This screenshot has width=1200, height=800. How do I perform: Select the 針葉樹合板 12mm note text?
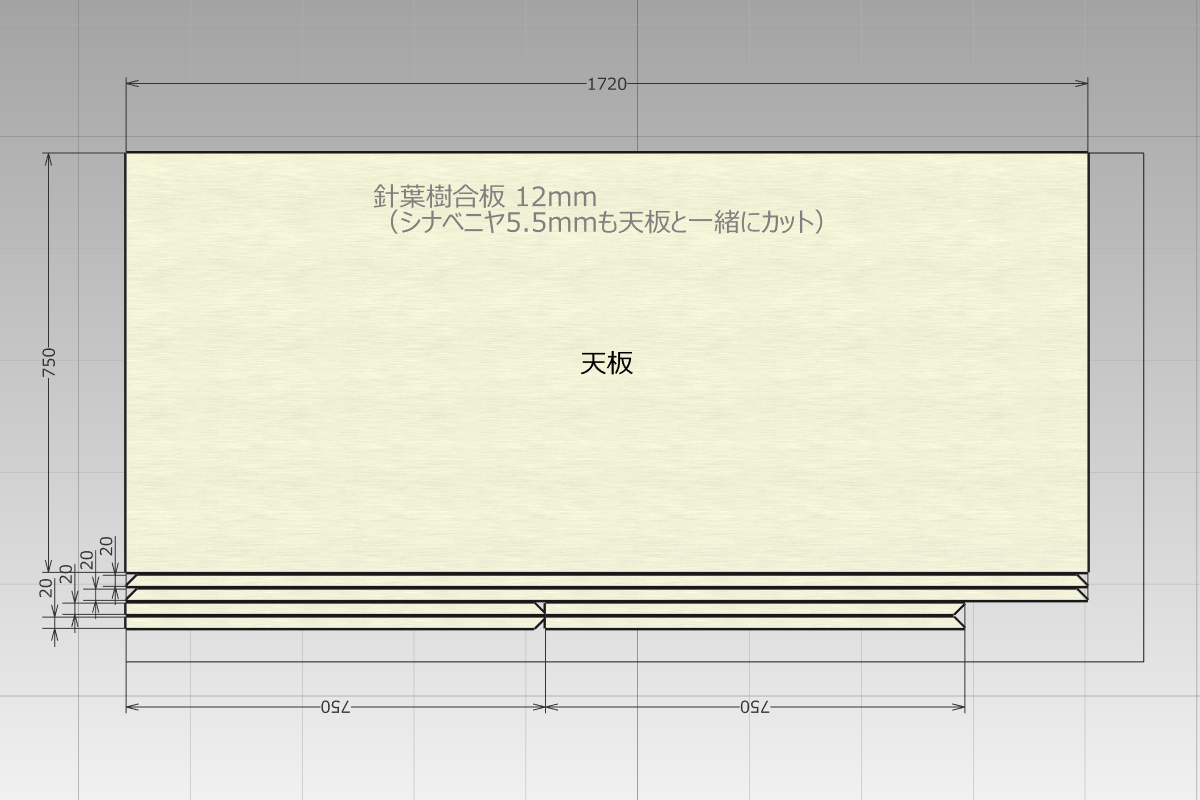click(485, 195)
